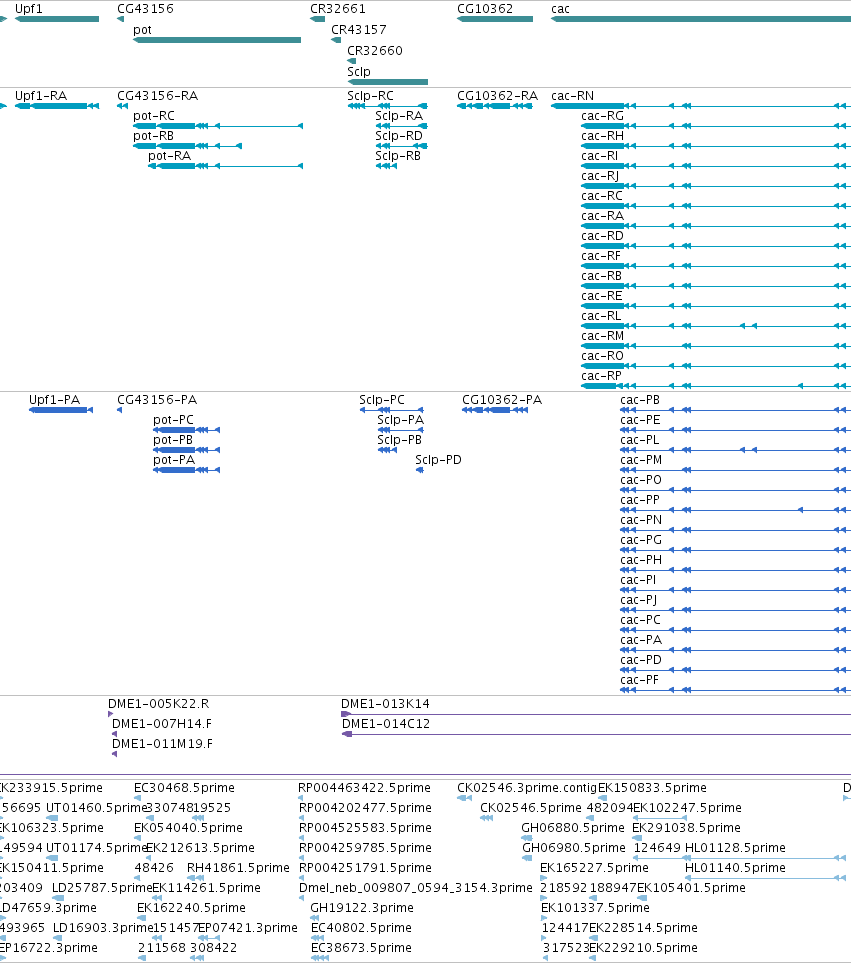This screenshot has width=851, height=963.
Task: Select the pot-PC protein label
Action: click(174, 419)
